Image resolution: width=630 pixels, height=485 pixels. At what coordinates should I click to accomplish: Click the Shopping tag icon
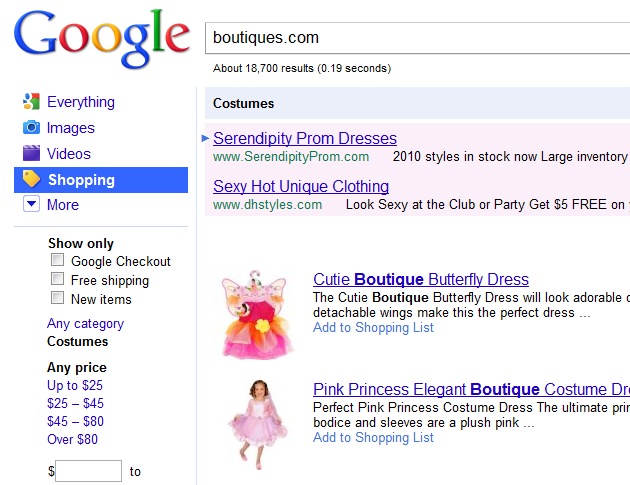point(31,180)
